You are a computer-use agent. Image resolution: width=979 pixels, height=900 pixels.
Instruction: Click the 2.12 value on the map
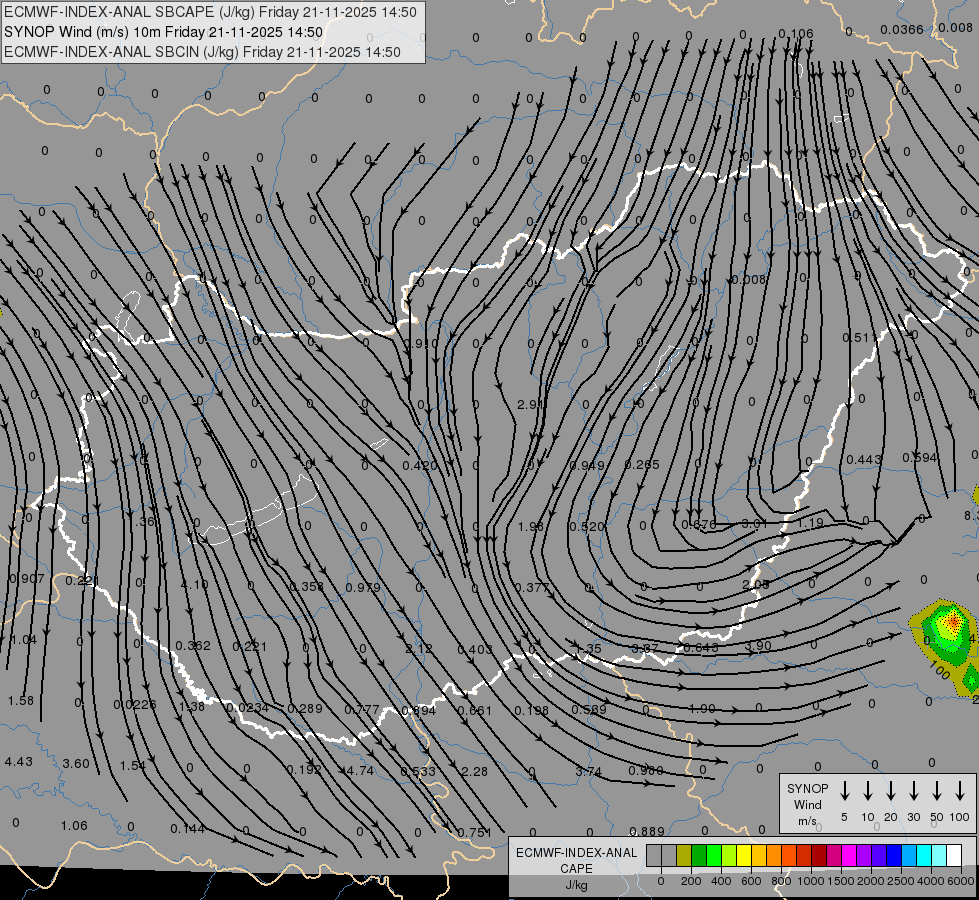(418, 648)
